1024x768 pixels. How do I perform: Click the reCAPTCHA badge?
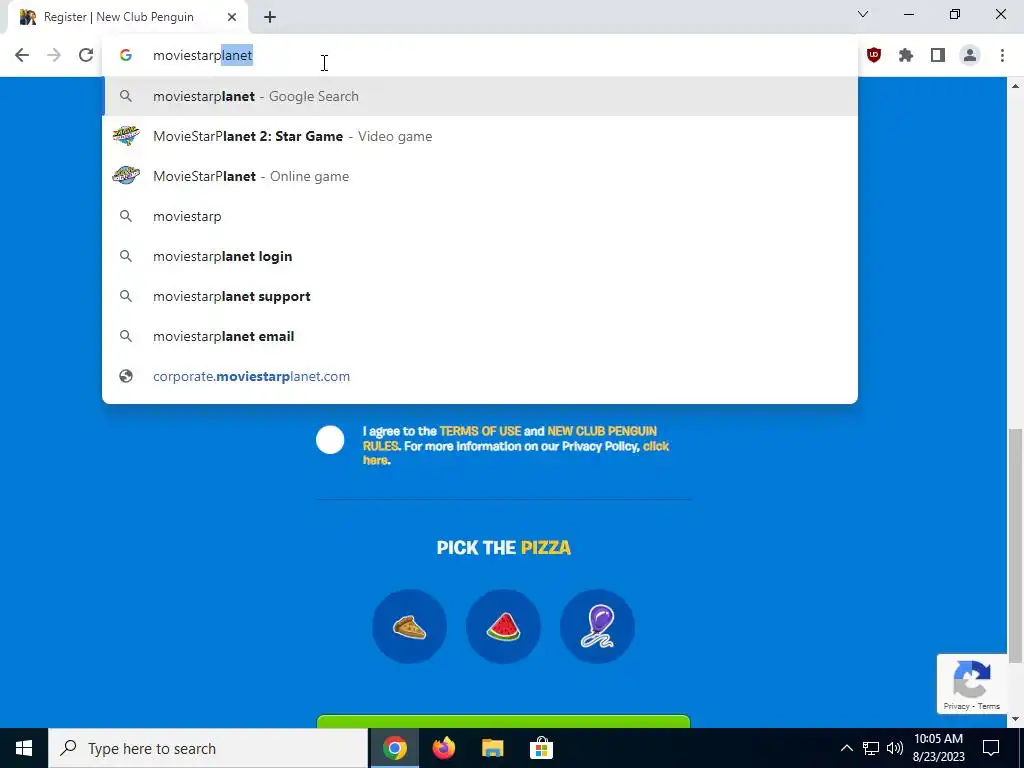pyautogui.click(x=972, y=684)
